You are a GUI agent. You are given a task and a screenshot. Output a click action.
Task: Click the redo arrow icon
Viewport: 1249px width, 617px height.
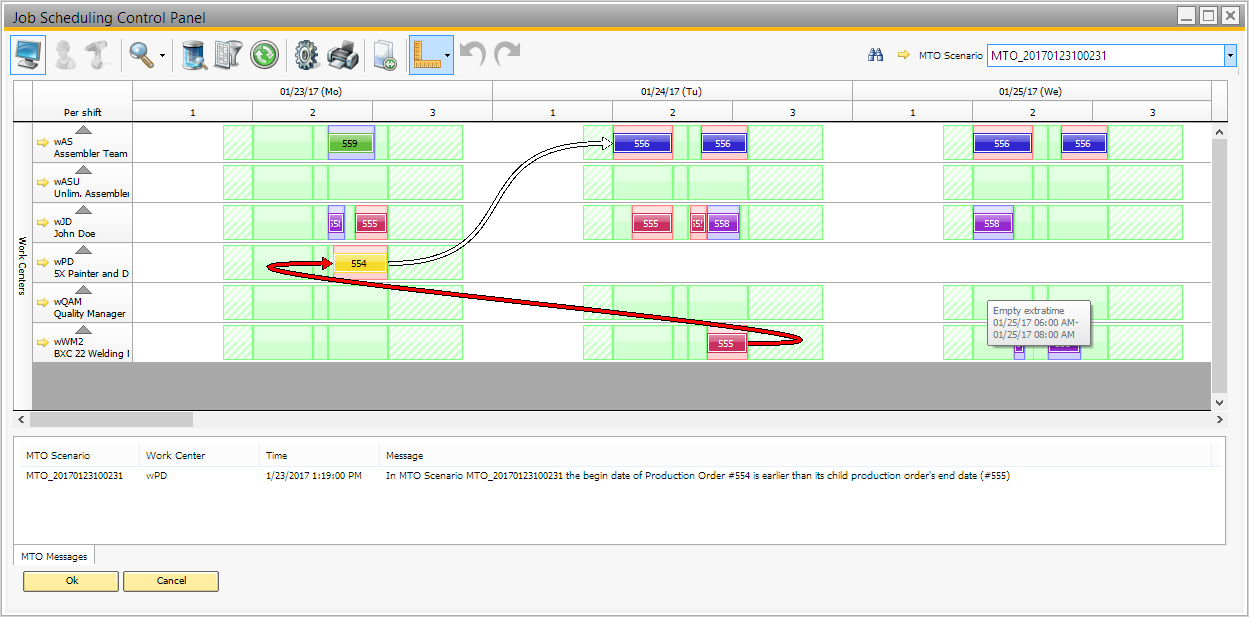tap(508, 55)
